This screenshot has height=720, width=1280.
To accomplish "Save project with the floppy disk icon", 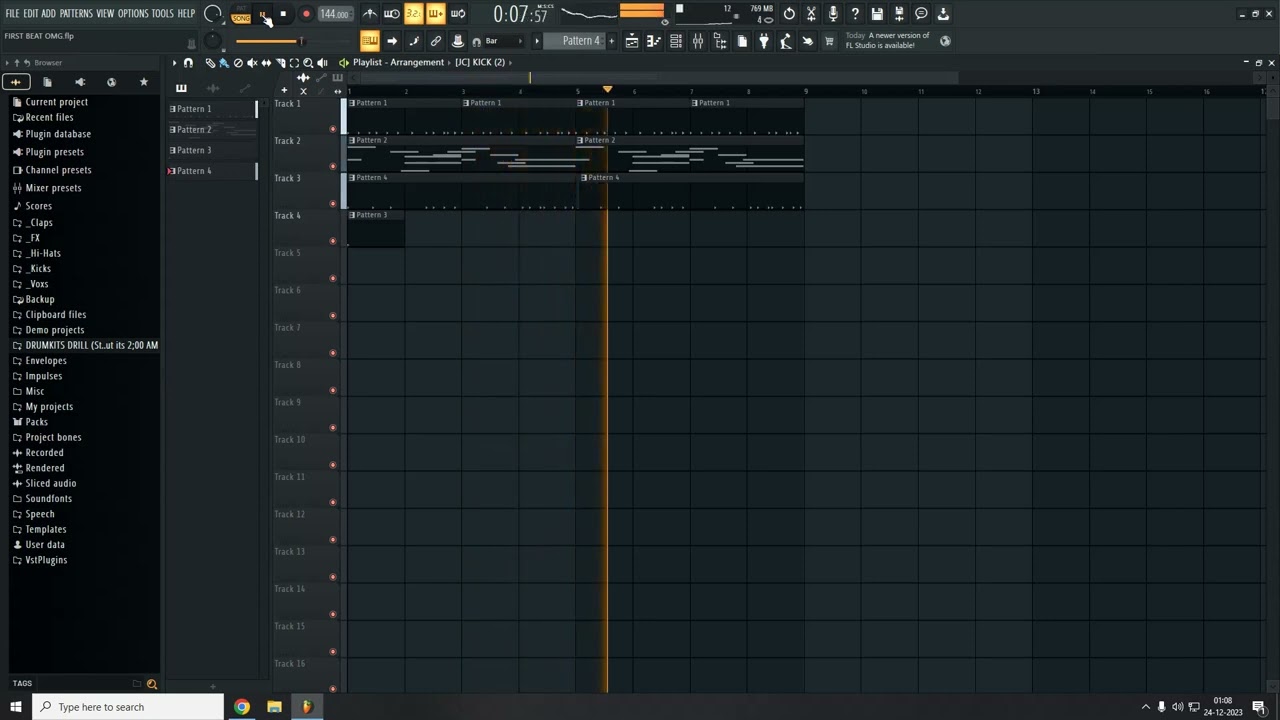I will click(x=877, y=14).
